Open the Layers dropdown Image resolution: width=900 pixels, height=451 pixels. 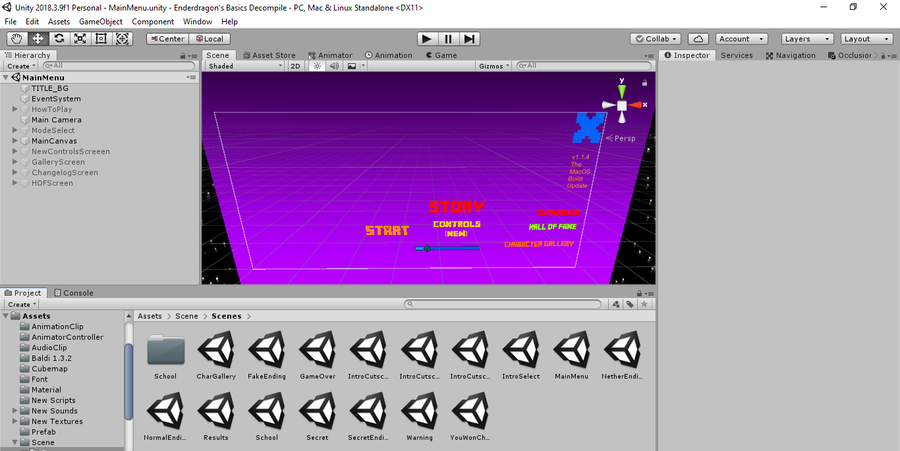(806, 38)
